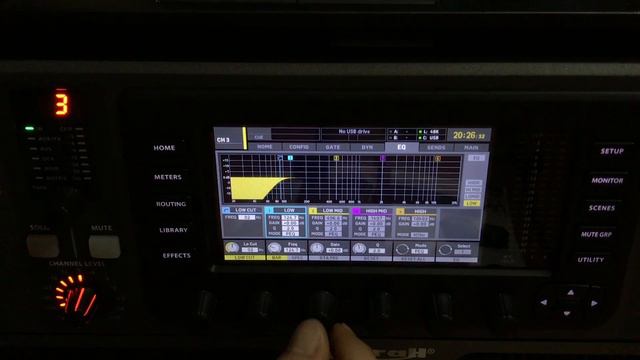Screen dimensions: 640x360
Task: Select the purple band 3 handle on graph
Action: tap(382, 158)
